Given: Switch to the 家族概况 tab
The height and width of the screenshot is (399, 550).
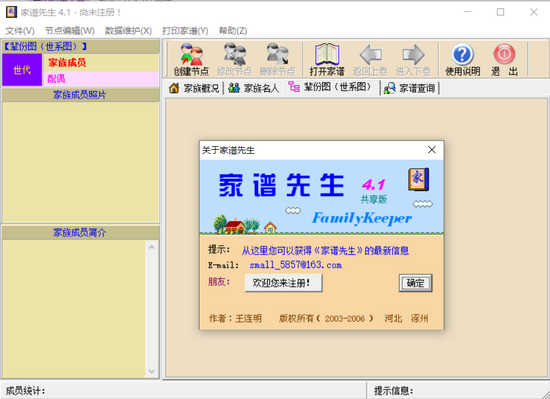Looking at the screenshot, I should (194, 88).
